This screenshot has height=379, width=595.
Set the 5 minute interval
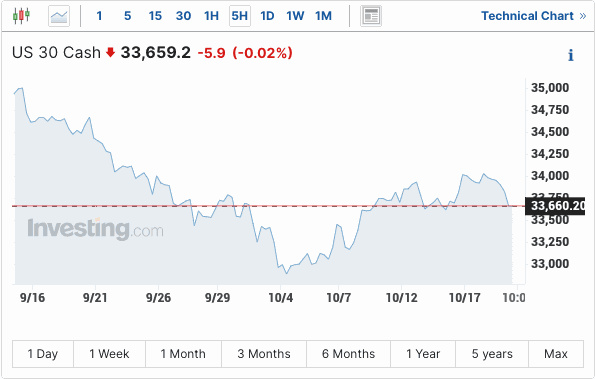(x=127, y=16)
